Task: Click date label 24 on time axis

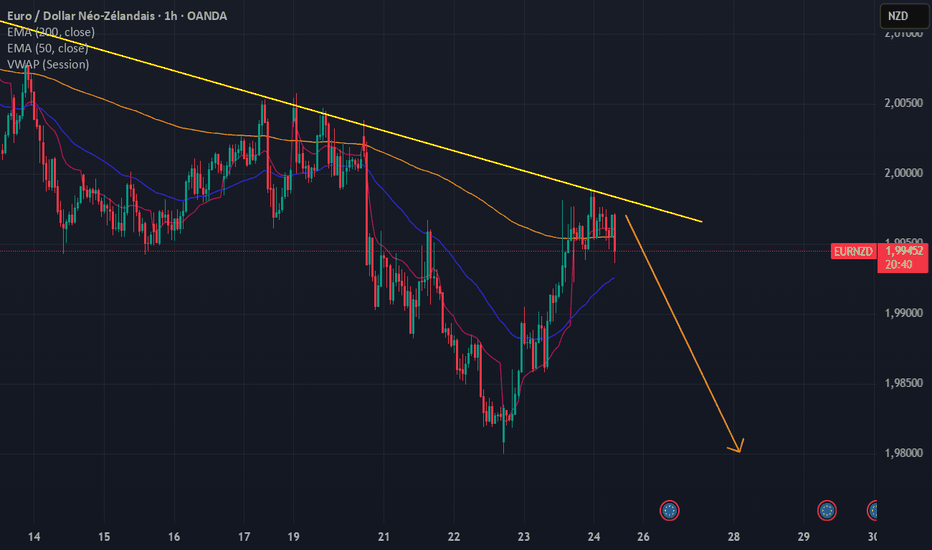Action: click(x=594, y=537)
